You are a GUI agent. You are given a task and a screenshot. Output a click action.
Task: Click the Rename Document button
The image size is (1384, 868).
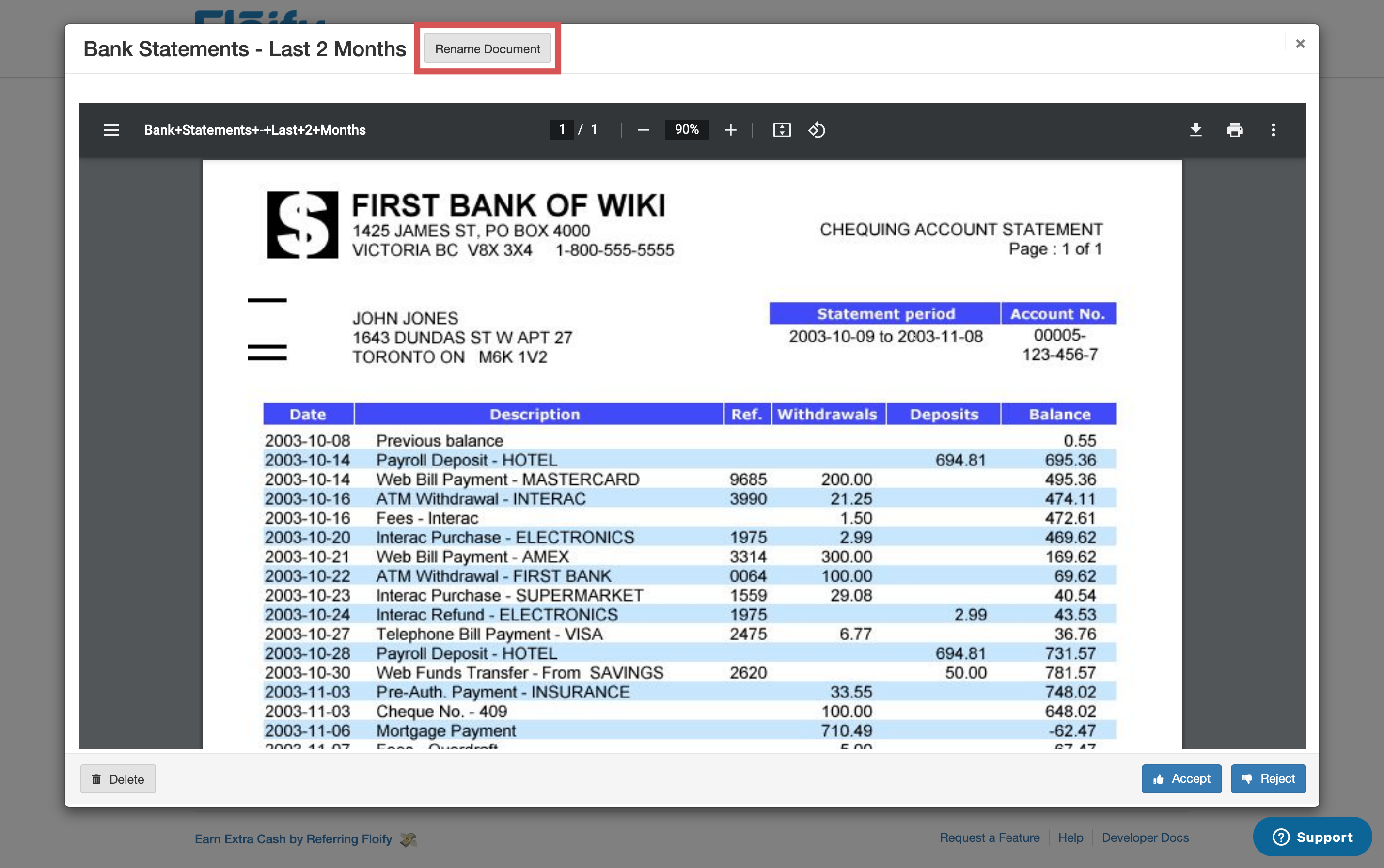[x=487, y=49]
